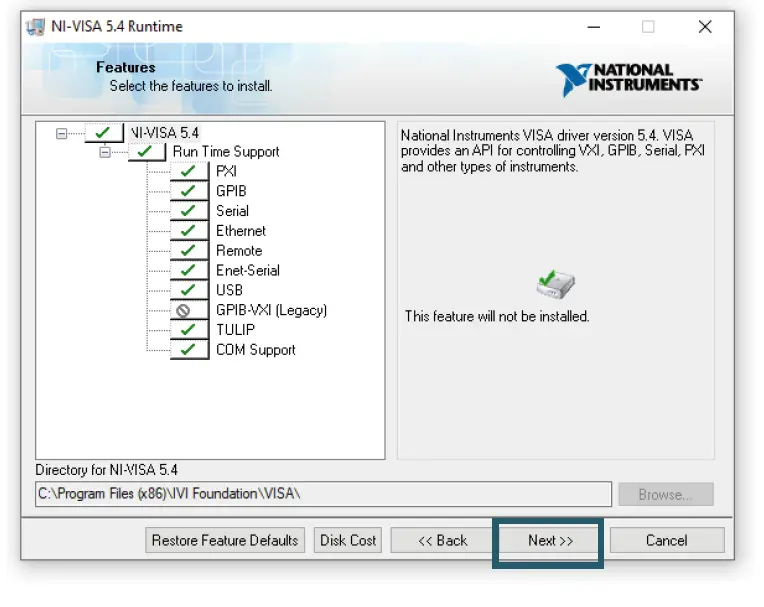Image resolution: width=764 pixels, height=607 pixels.
Task: Cancel the NI-VISA installation
Action: [667, 540]
